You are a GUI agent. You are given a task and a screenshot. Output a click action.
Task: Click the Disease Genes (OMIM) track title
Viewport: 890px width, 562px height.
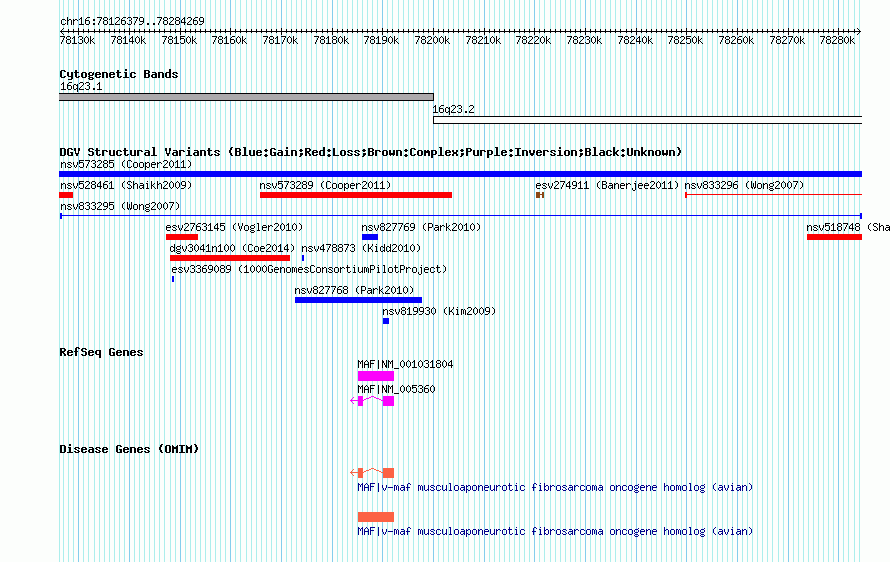[129, 449]
